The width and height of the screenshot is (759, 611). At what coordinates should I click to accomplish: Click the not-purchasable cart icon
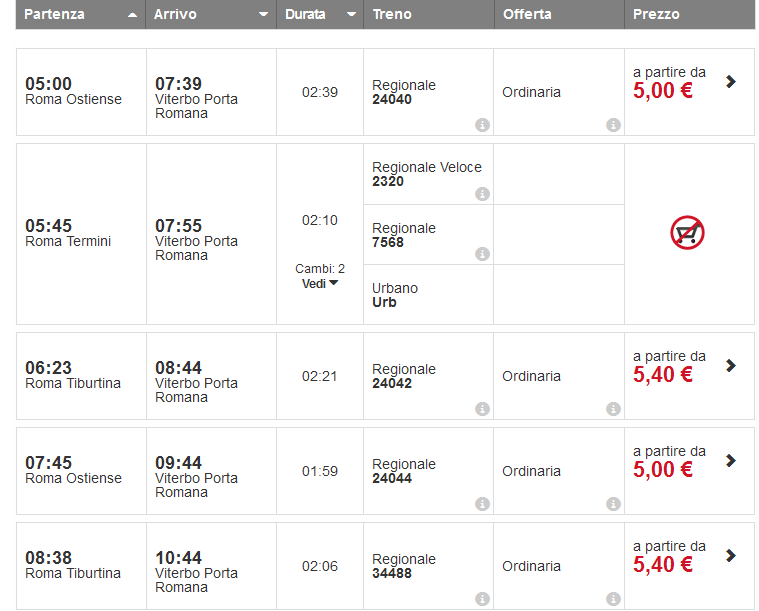pos(688,233)
